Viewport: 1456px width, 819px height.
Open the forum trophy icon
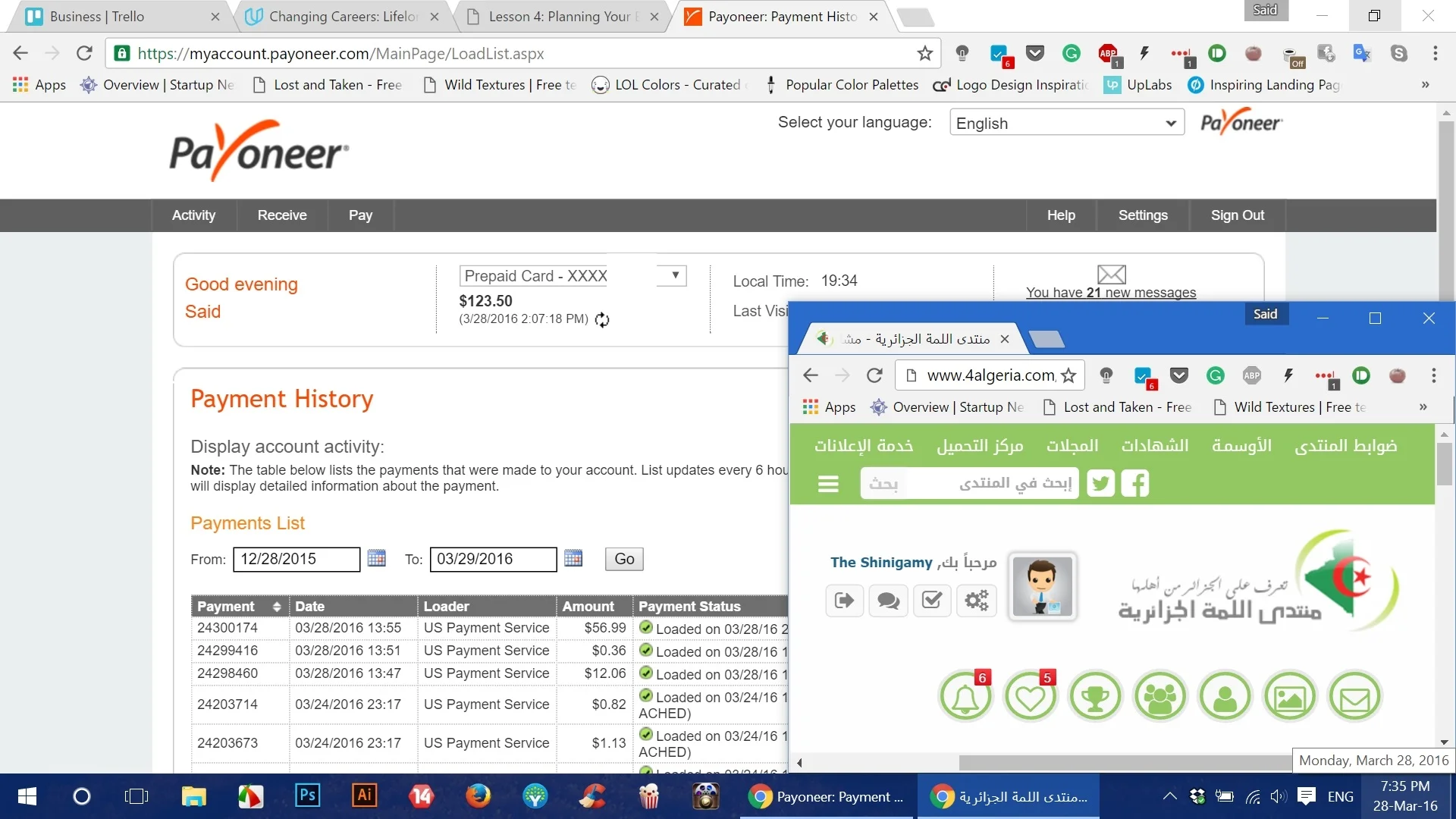point(1095,697)
